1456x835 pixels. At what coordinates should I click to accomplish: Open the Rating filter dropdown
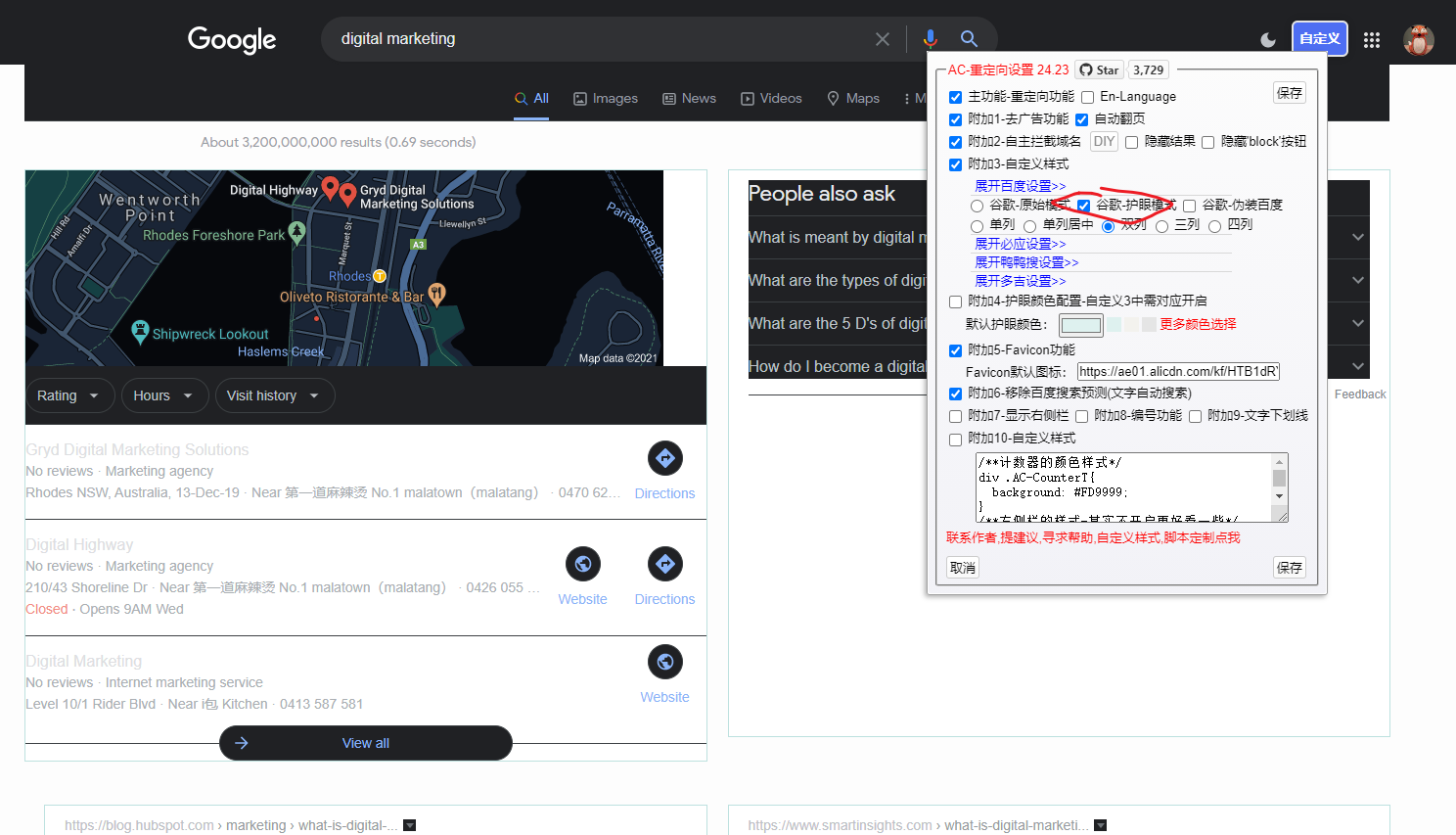click(x=69, y=395)
